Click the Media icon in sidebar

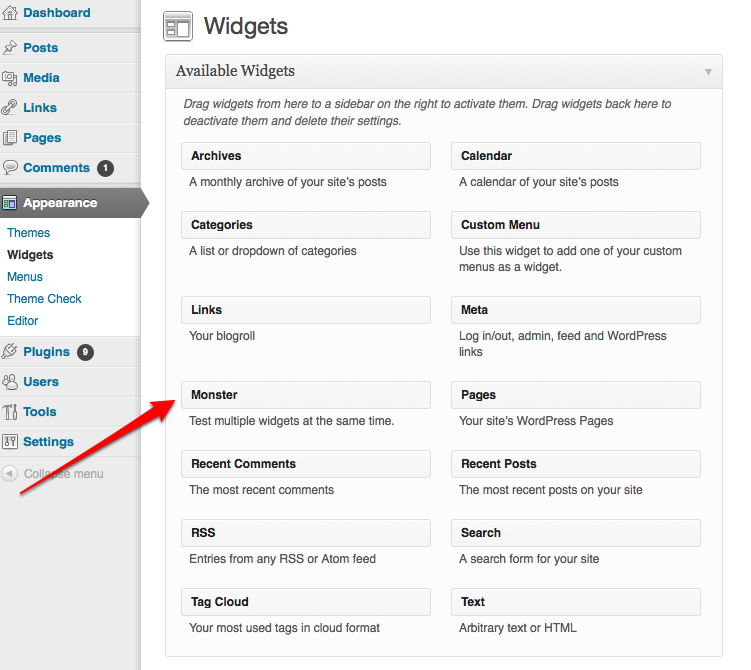[10, 78]
